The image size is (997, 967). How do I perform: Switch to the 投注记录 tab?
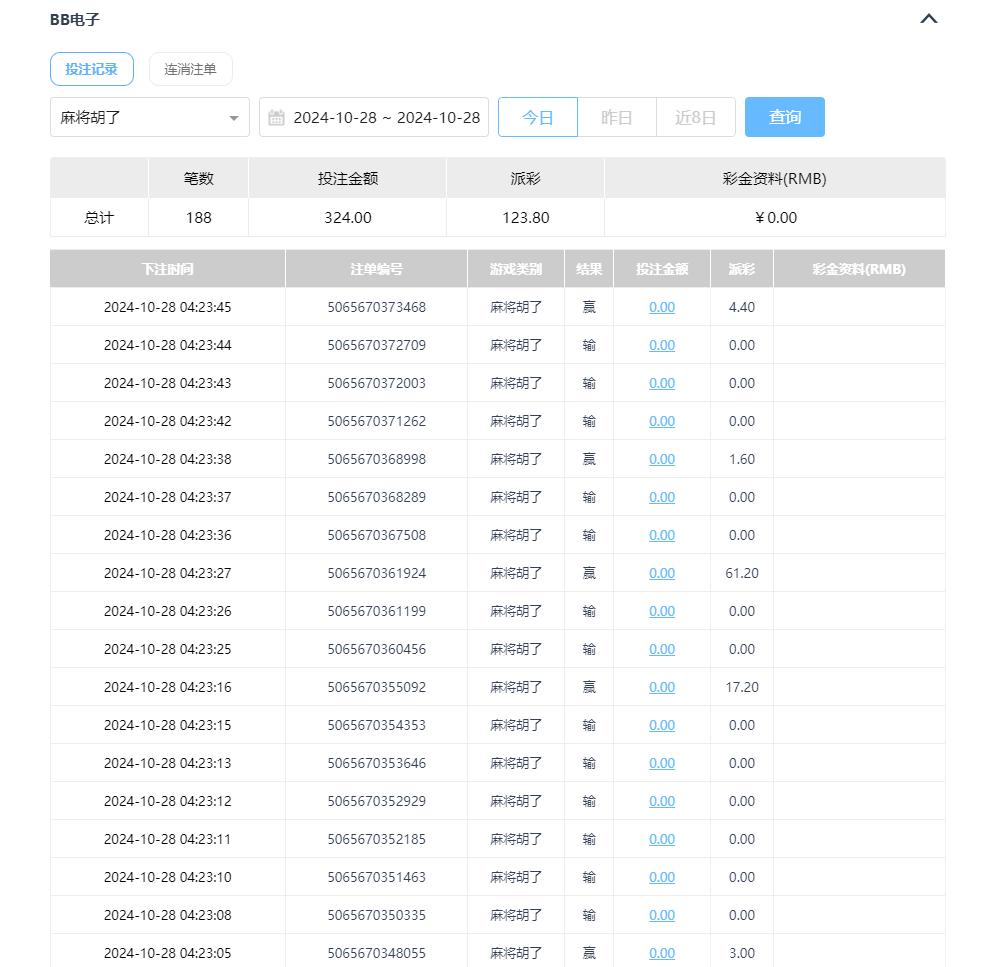coord(92,69)
